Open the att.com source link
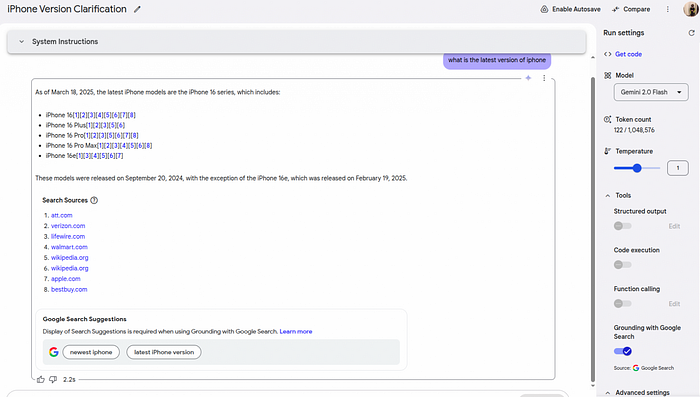Screen dimensions: 700x397 (62, 215)
